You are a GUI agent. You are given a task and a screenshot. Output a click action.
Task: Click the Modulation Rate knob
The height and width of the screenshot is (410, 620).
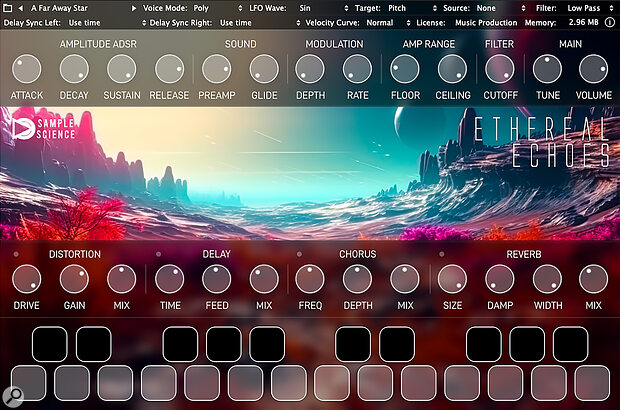click(357, 69)
